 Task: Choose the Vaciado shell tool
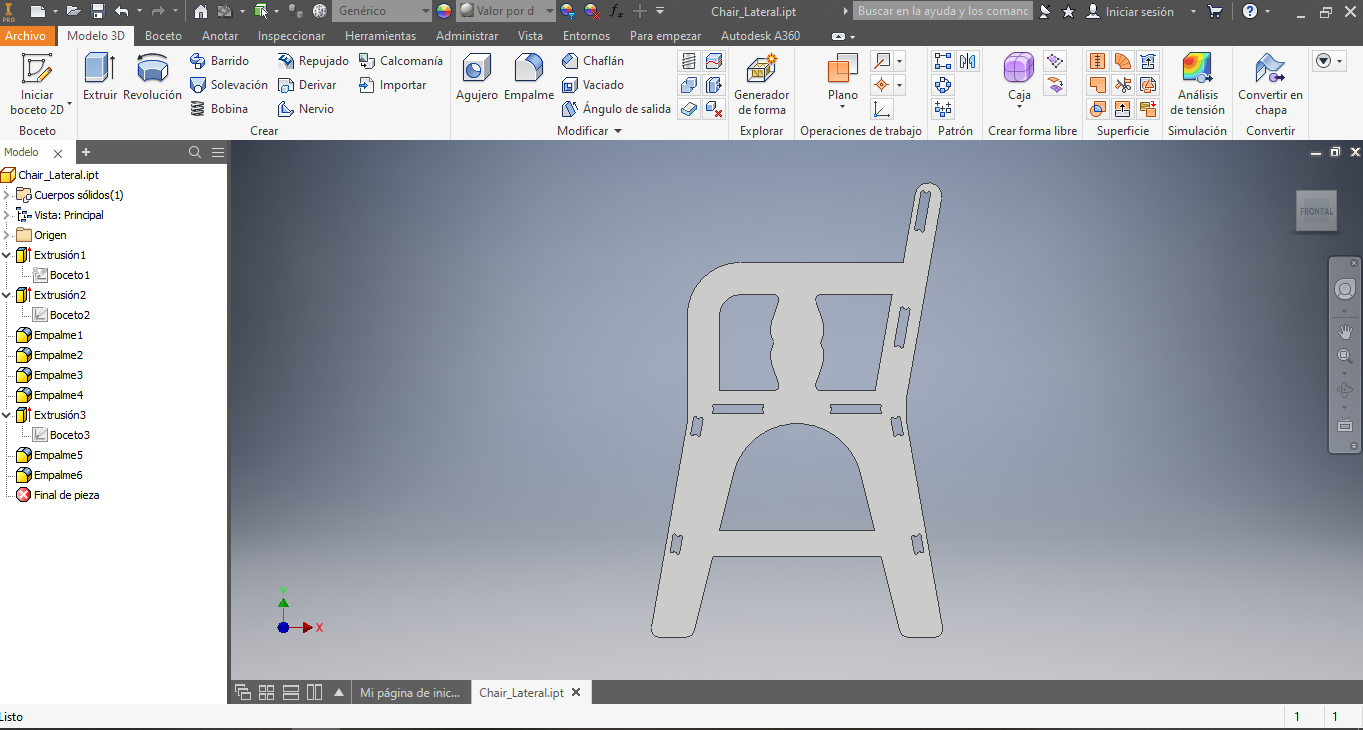593,85
